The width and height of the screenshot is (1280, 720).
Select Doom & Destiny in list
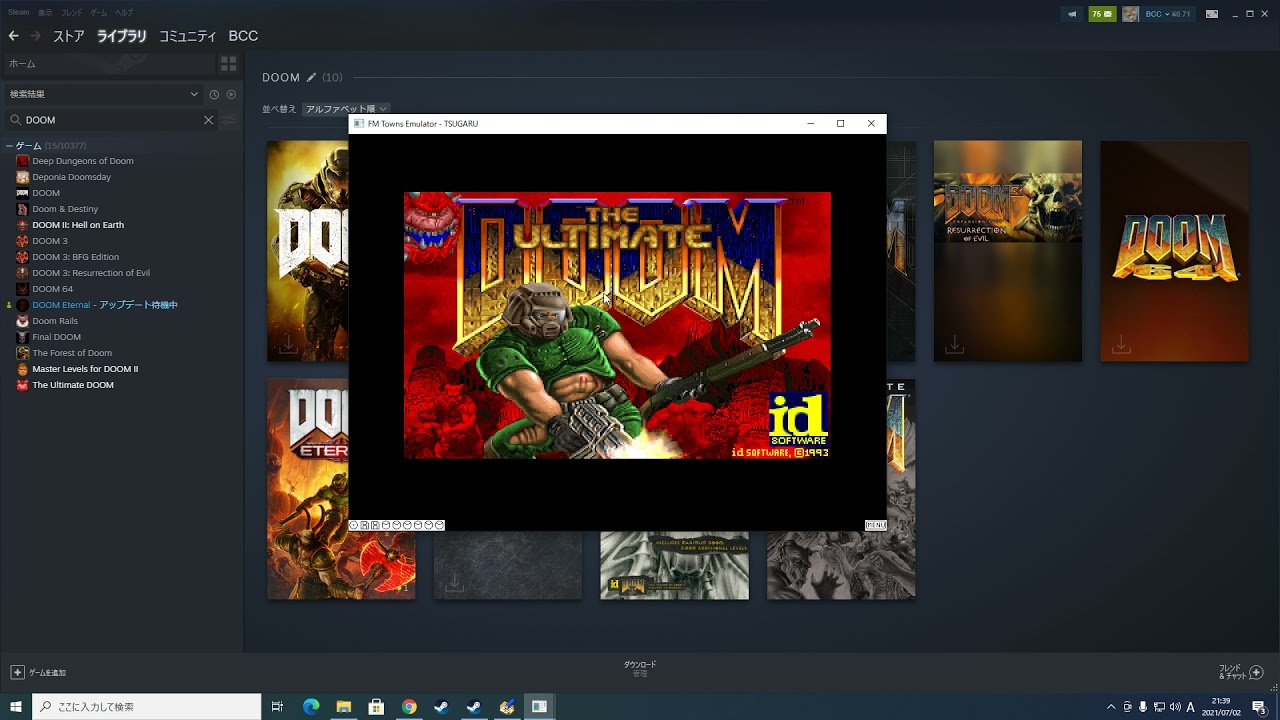[65, 209]
